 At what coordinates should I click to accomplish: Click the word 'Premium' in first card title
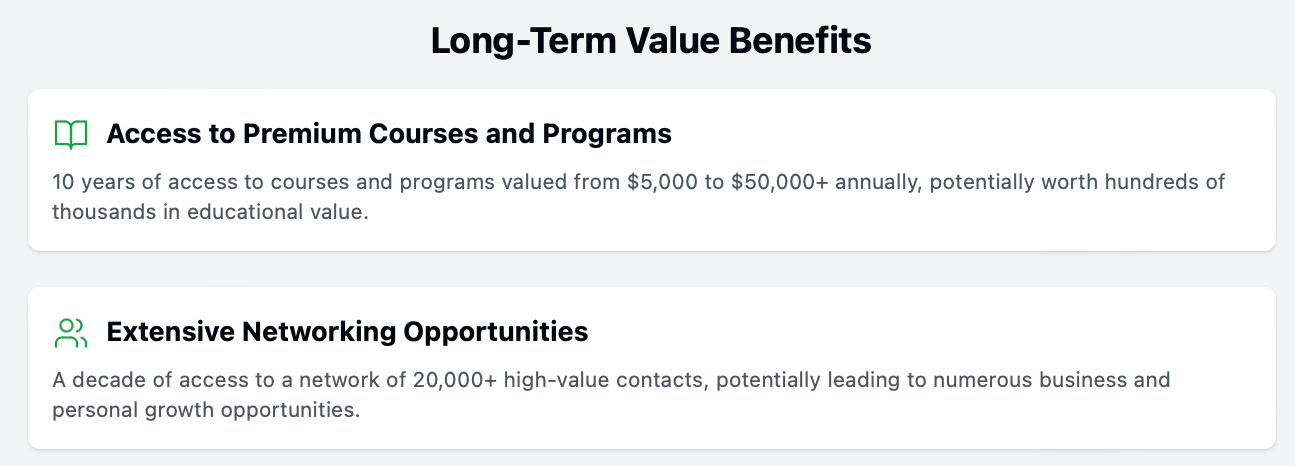pyautogui.click(x=304, y=133)
